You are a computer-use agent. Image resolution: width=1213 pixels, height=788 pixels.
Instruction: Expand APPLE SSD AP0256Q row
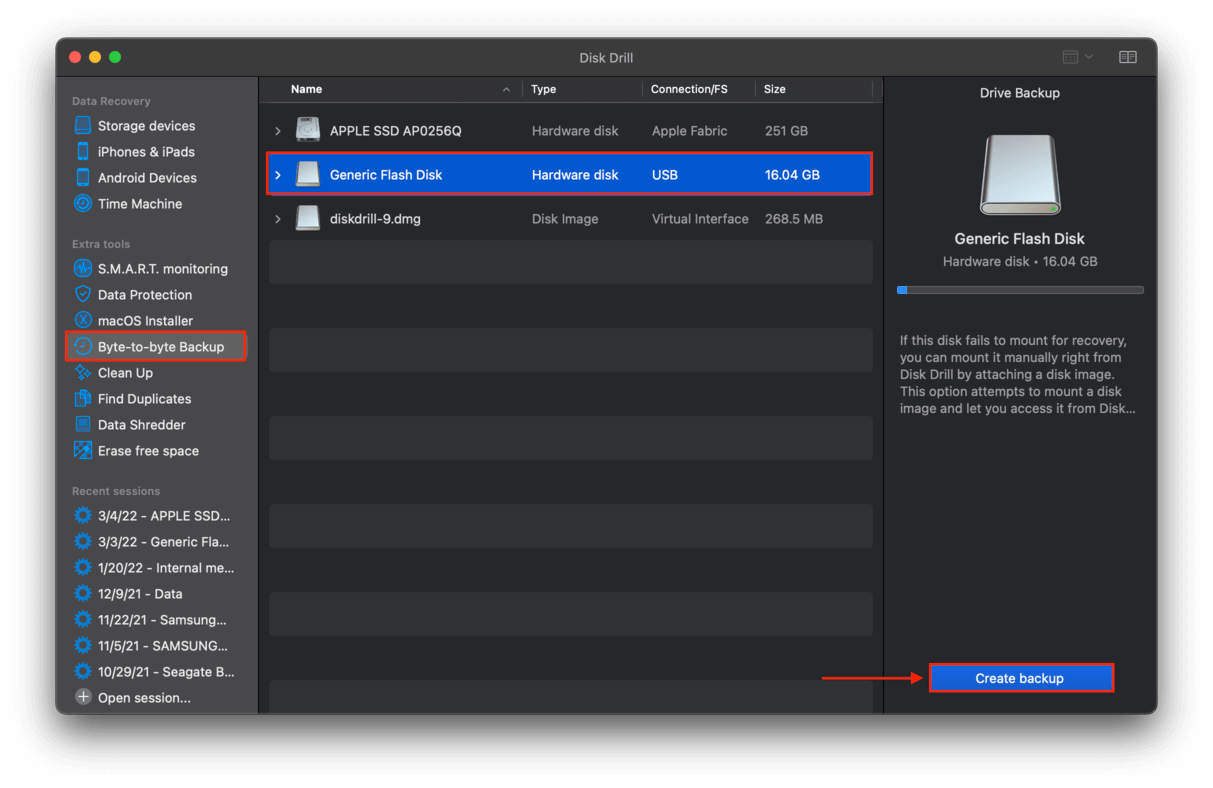[278, 131]
